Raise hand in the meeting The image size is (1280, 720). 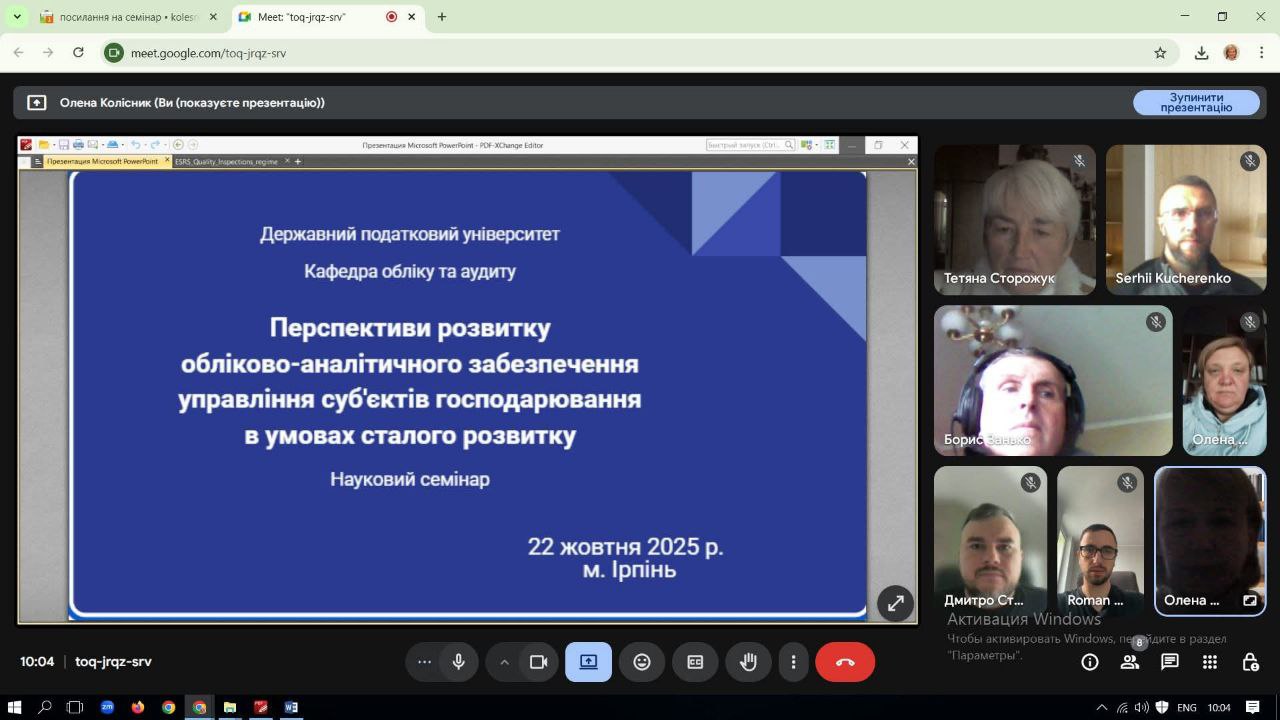coord(748,662)
